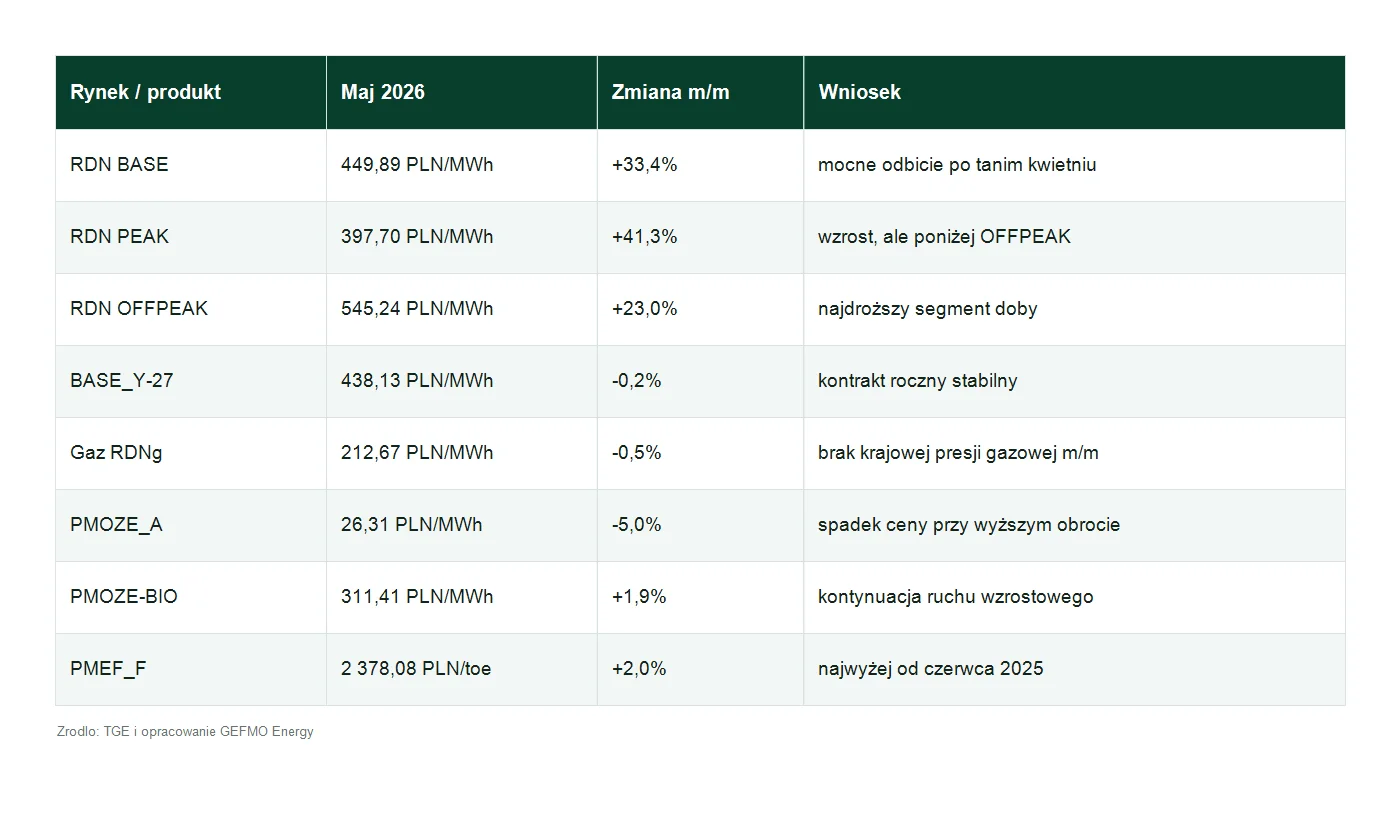Image resolution: width=1400 pixels, height=816 pixels.
Task: Click the 2 378,08 PLN/toe value
Action: (x=416, y=668)
